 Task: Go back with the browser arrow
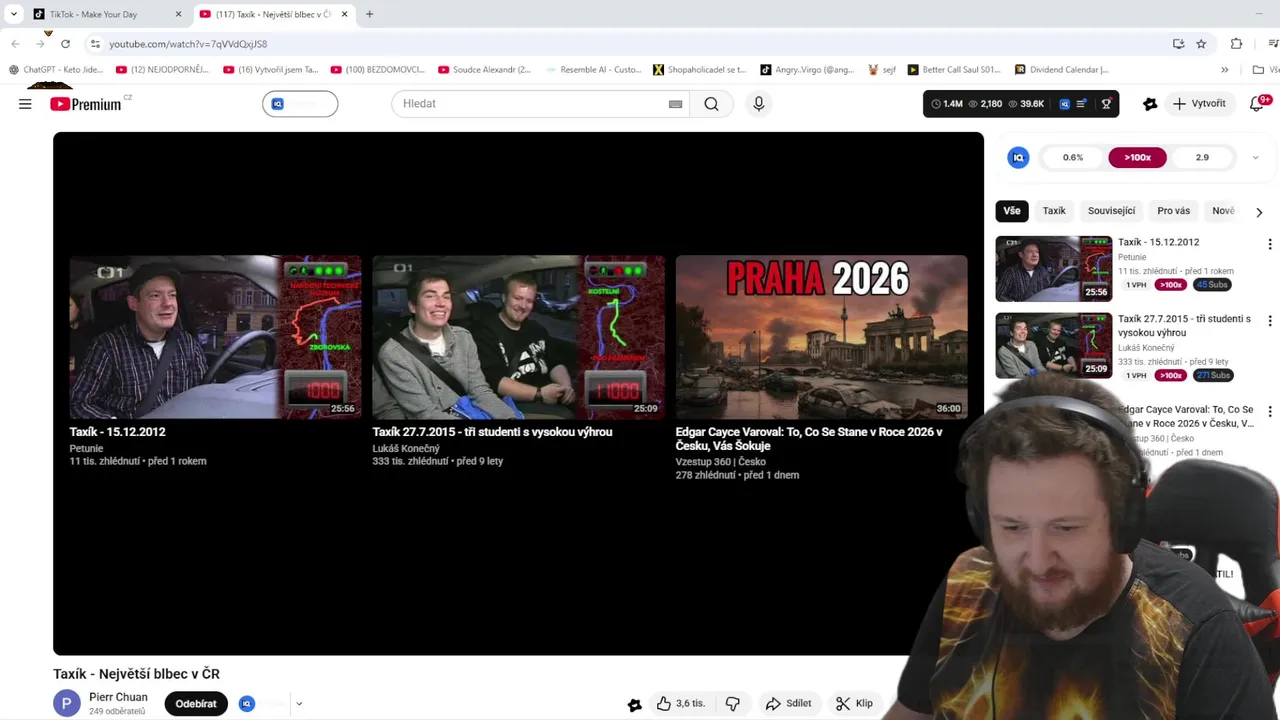tap(15, 44)
